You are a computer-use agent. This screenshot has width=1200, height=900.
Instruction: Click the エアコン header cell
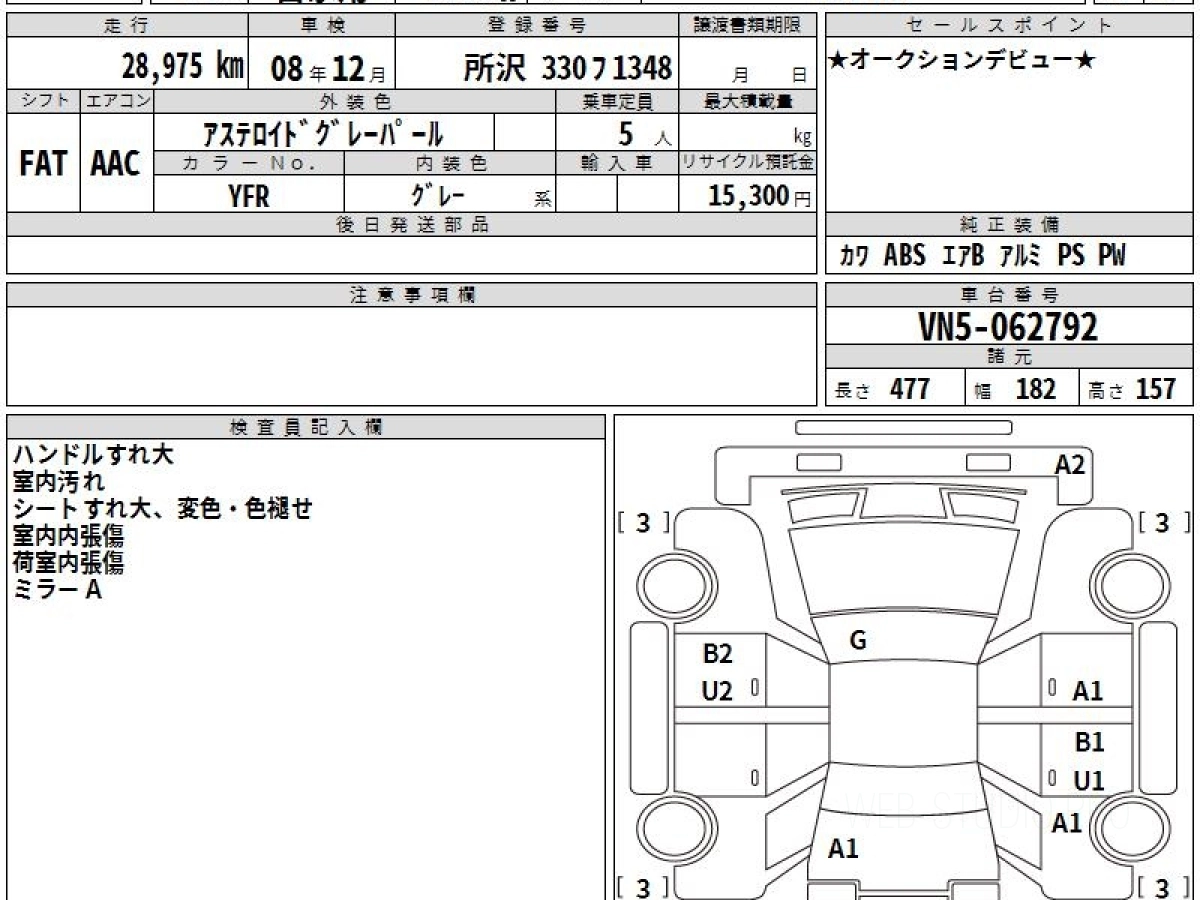116,101
